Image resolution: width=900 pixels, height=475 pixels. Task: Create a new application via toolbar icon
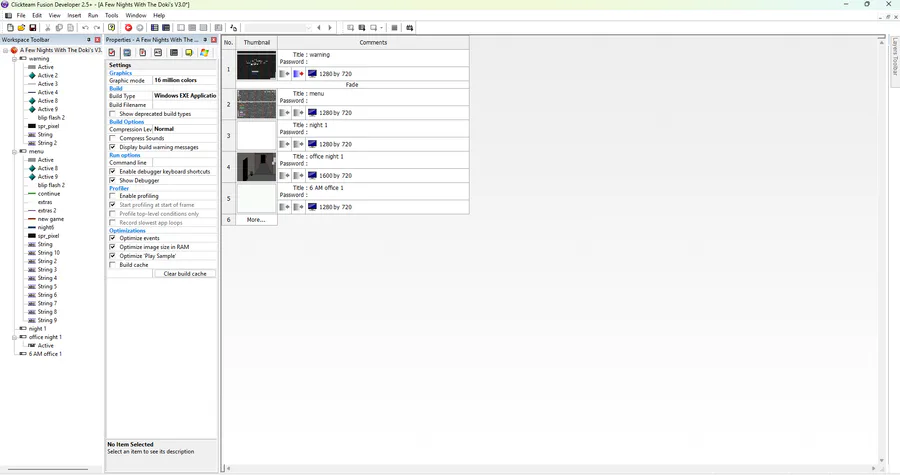point(10,28)
